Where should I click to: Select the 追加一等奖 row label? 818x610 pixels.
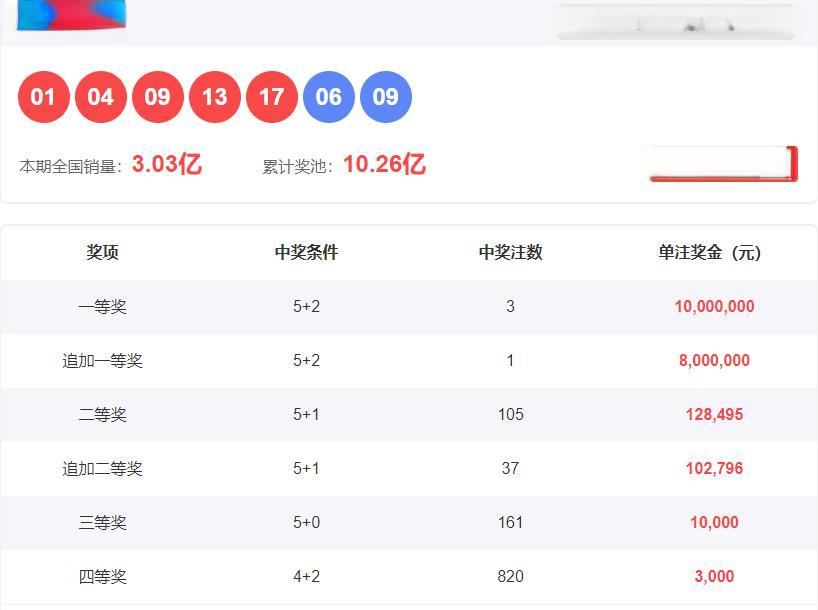(x=102, y=361)
